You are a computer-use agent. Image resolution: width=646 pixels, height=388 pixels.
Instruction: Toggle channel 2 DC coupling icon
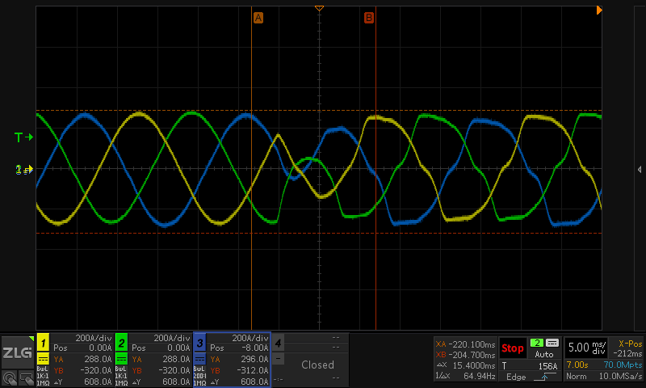(121, 359)
